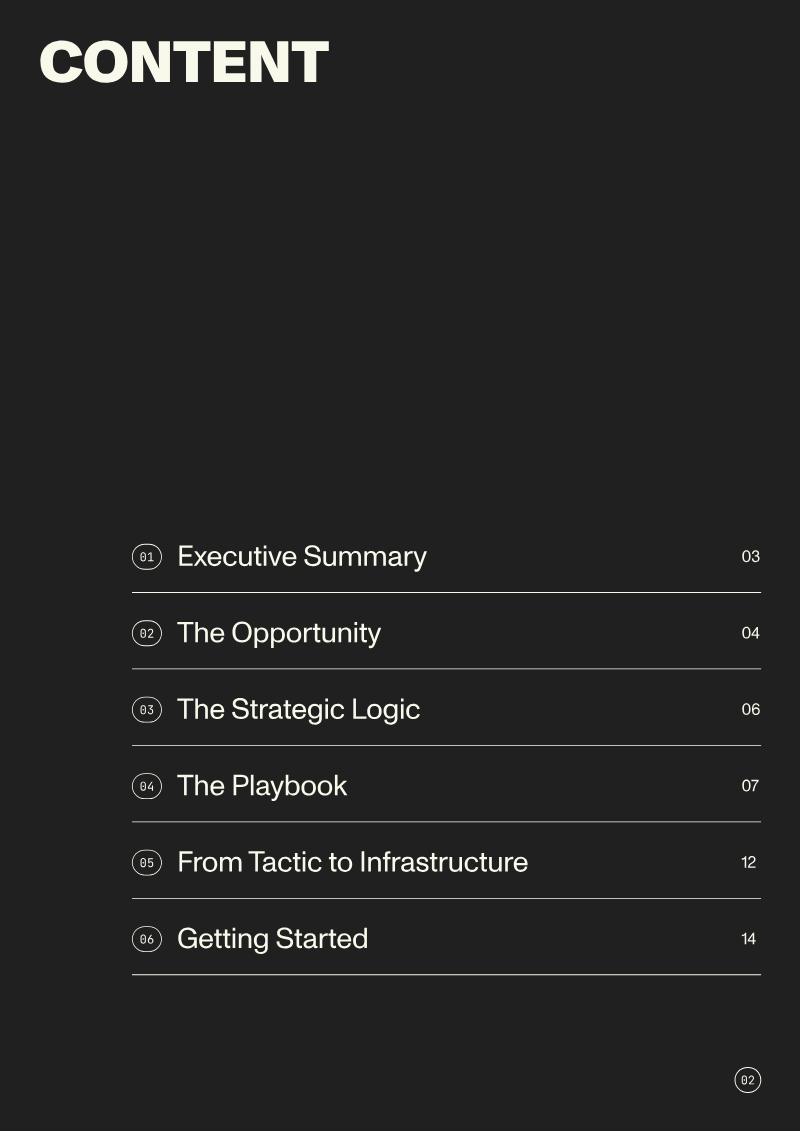Click the 02 badge beside The Opportunity

146,633
